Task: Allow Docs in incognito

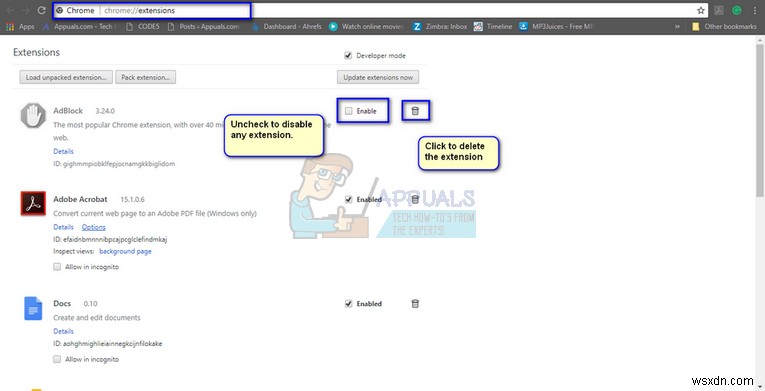Action: 57,359
